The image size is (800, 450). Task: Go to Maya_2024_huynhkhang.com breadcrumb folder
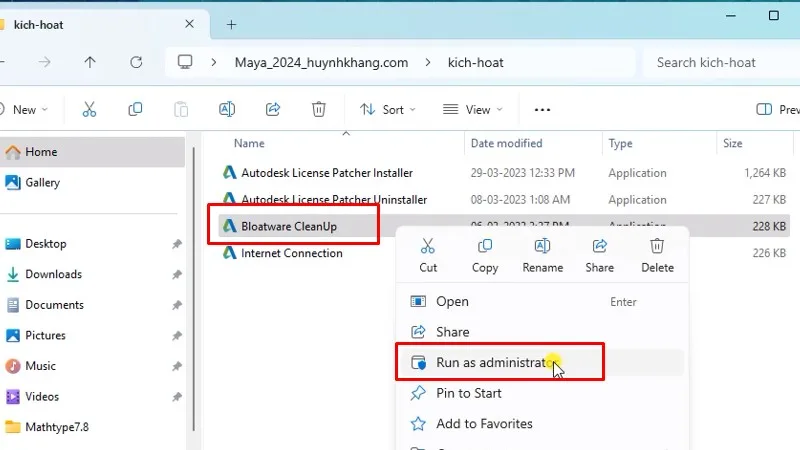pyautogui.click(x=321, y=62)
